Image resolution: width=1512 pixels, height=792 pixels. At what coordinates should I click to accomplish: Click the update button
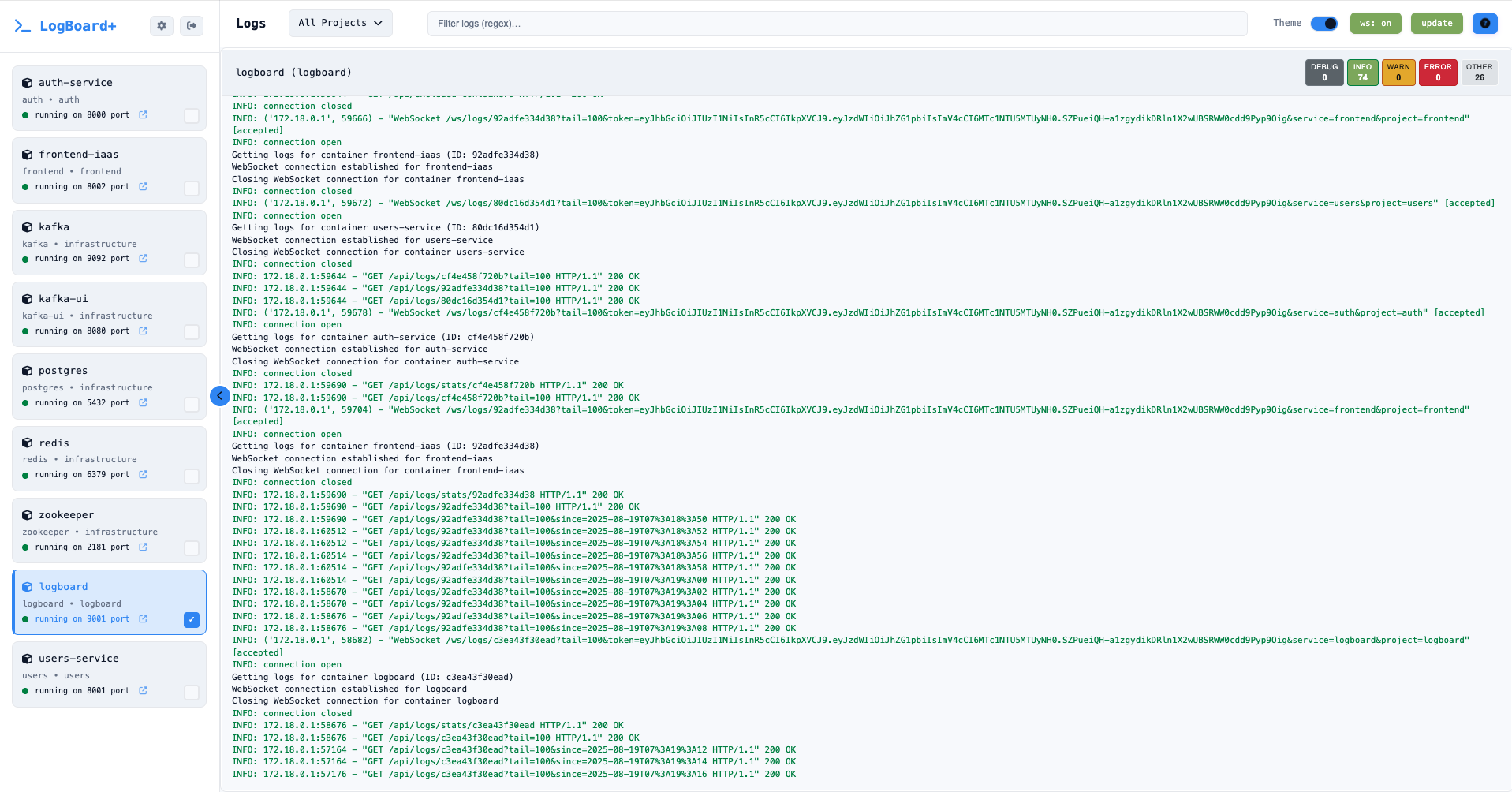tap(1436, 24)
